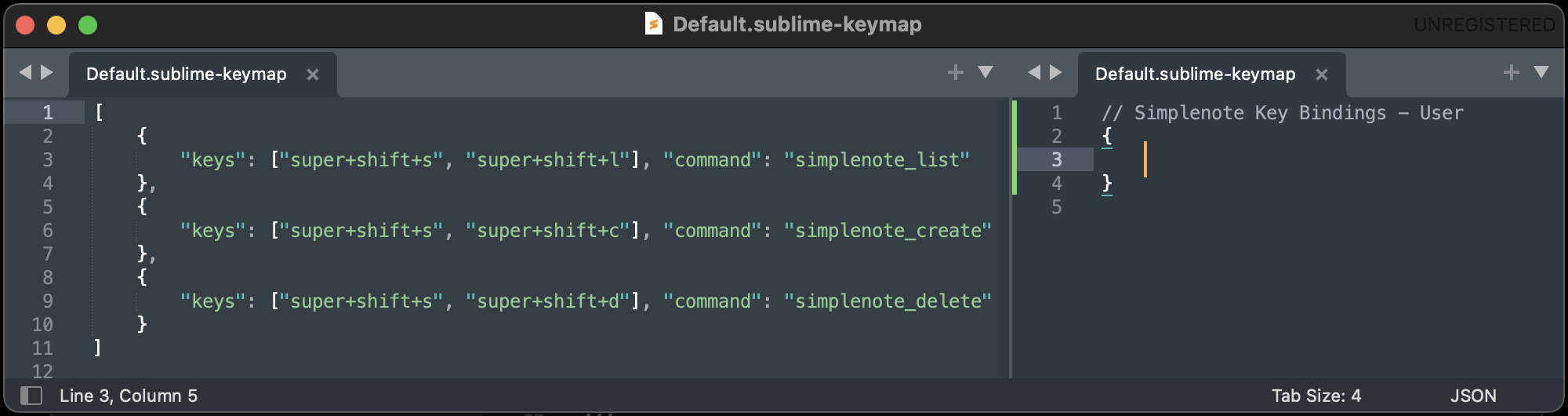Close the right Default.sublime-keymap tab
The width and height of the screenshot is (1568, 416).
coord(1322,75)
